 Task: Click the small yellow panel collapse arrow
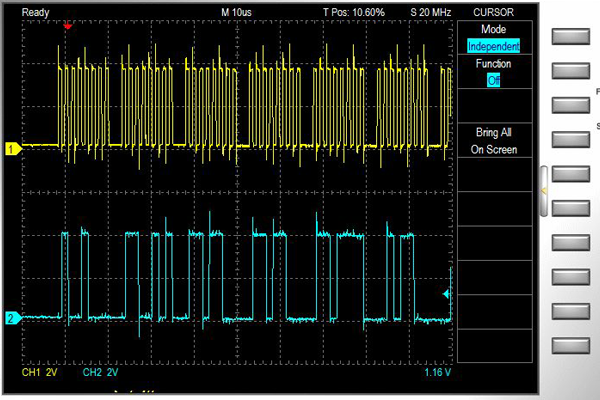(x=544, y=189)
